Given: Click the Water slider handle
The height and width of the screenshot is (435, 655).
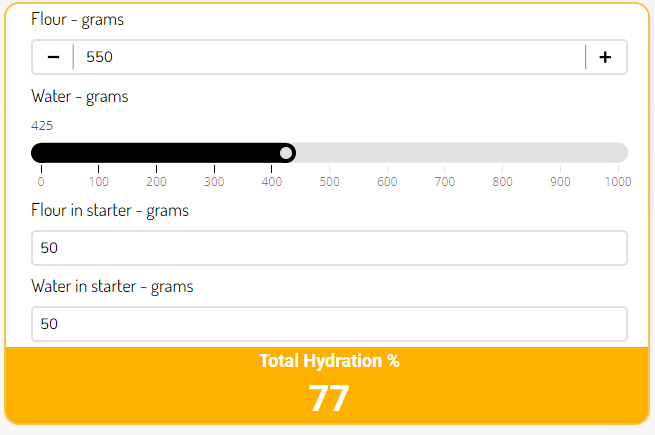Looking at the screenshot, I should pyautogui.click(x=287, y=152).
